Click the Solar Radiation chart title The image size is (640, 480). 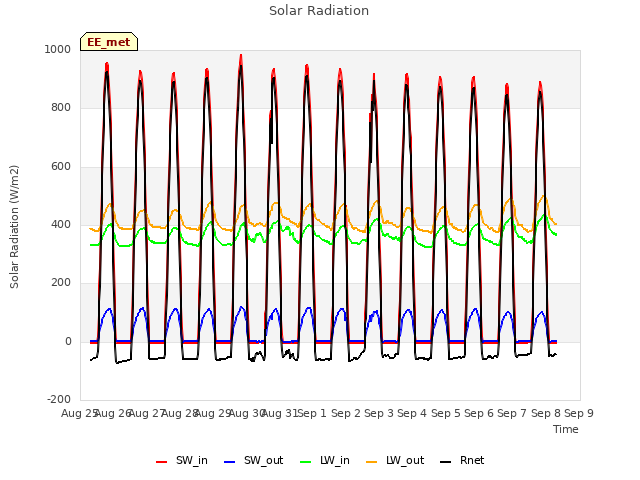tap(319, 11)
